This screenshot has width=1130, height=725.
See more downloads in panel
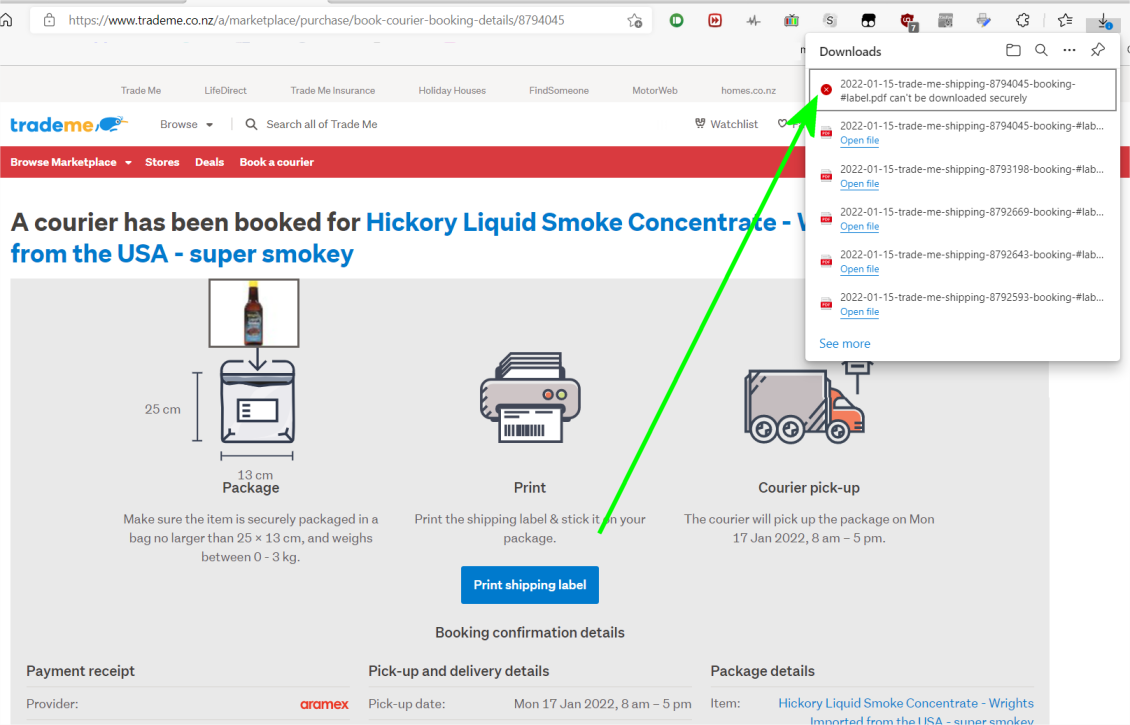844,343
